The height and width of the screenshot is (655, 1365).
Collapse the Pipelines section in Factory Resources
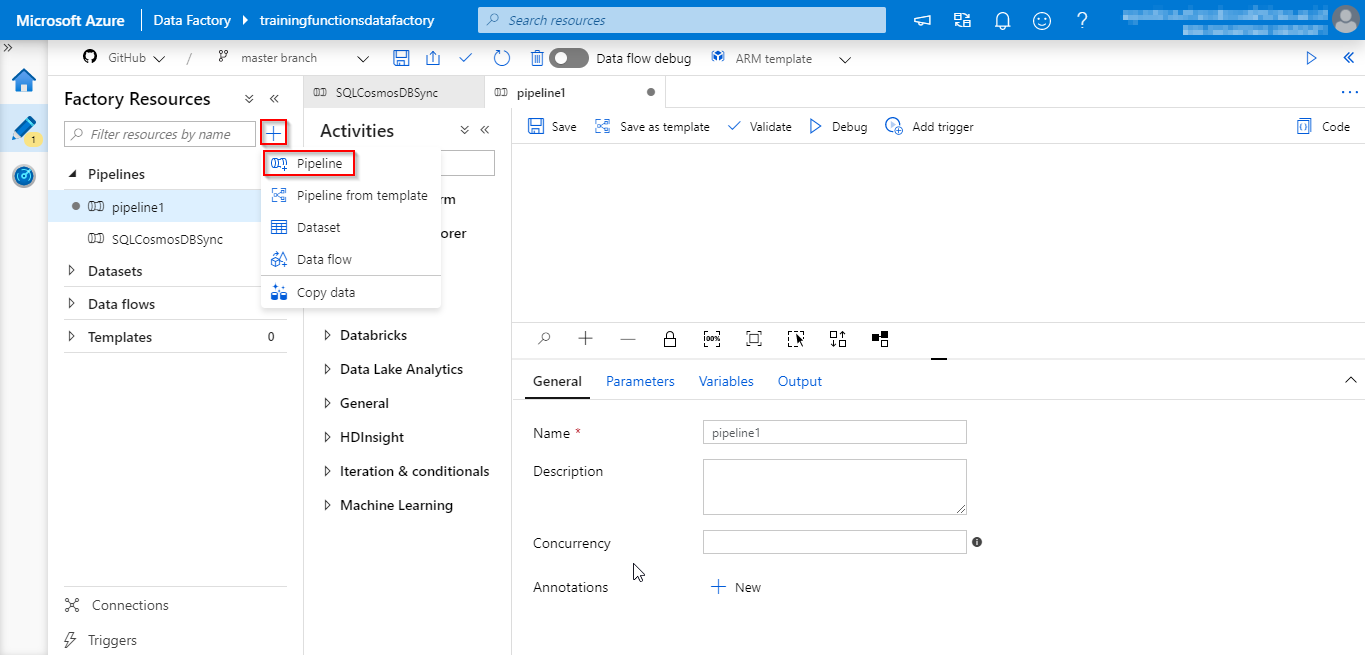72,173
